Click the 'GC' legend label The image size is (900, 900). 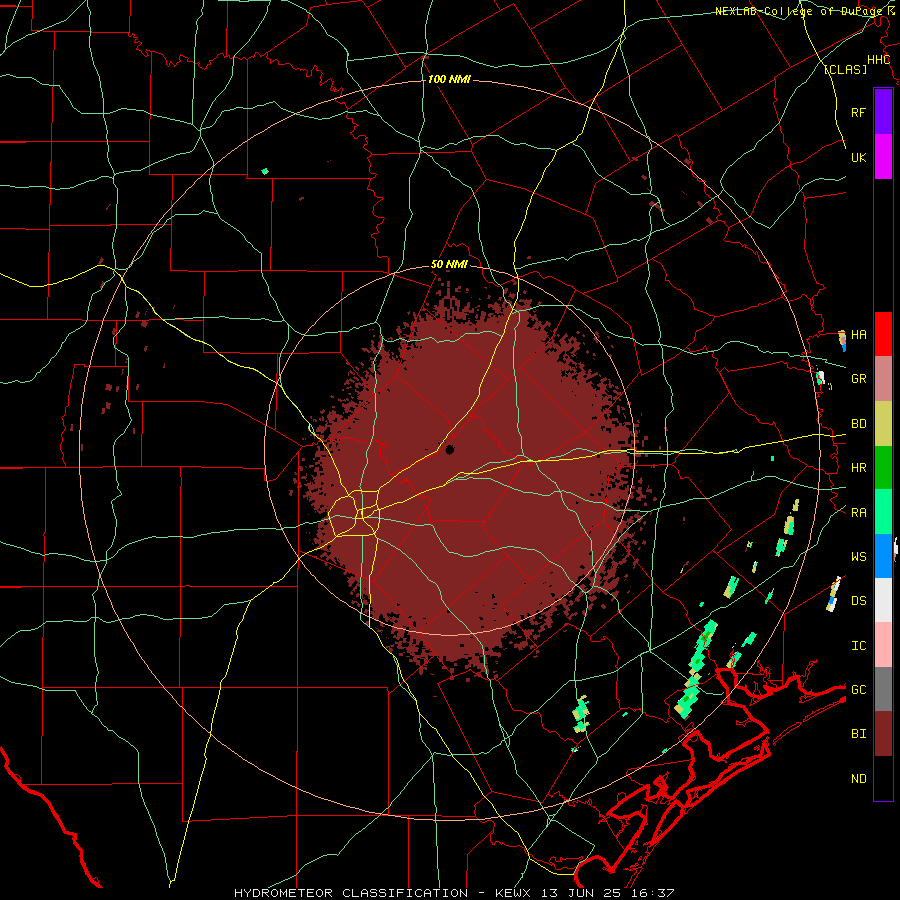point(858,690)
